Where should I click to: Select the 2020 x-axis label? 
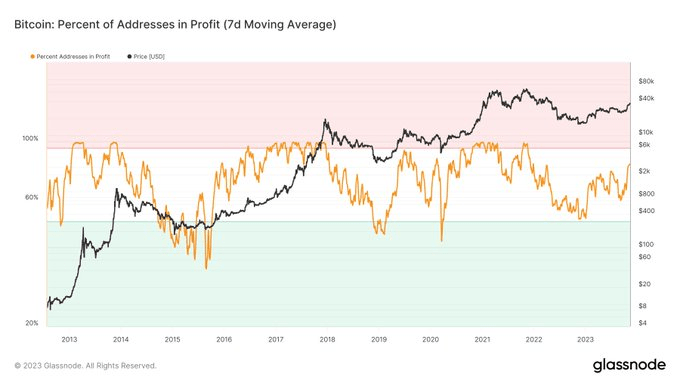431,339
